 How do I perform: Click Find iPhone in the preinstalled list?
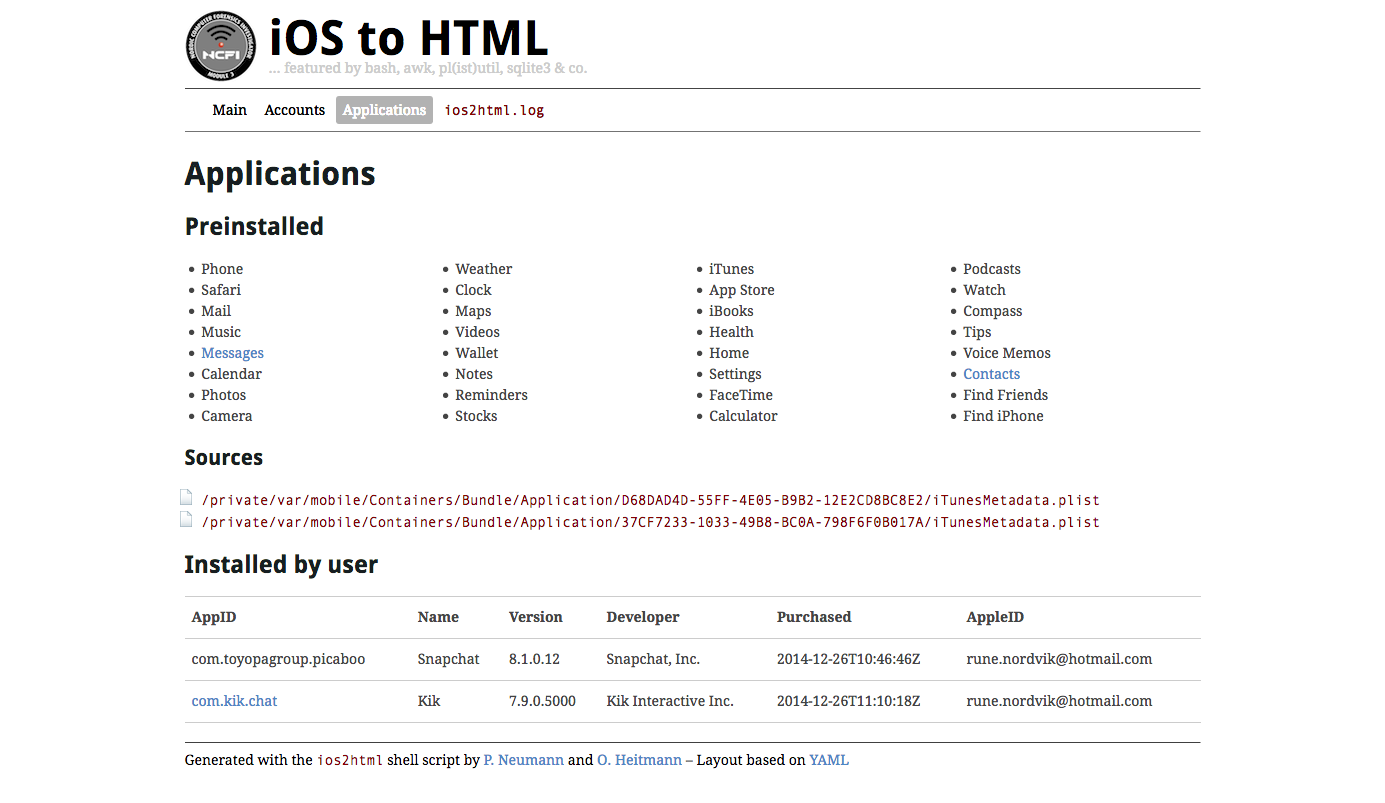point(1003,416)
